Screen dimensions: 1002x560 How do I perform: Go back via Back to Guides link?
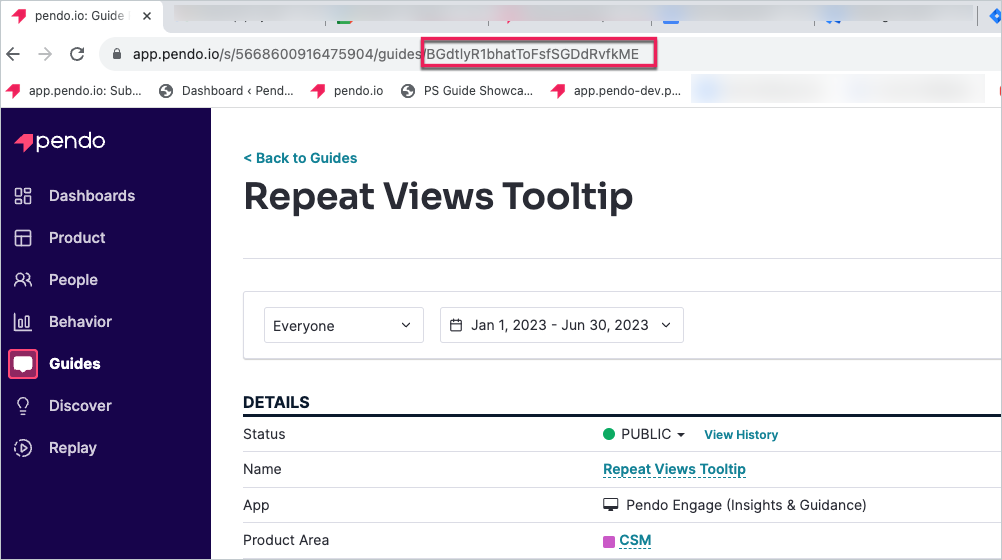[300, 158]
